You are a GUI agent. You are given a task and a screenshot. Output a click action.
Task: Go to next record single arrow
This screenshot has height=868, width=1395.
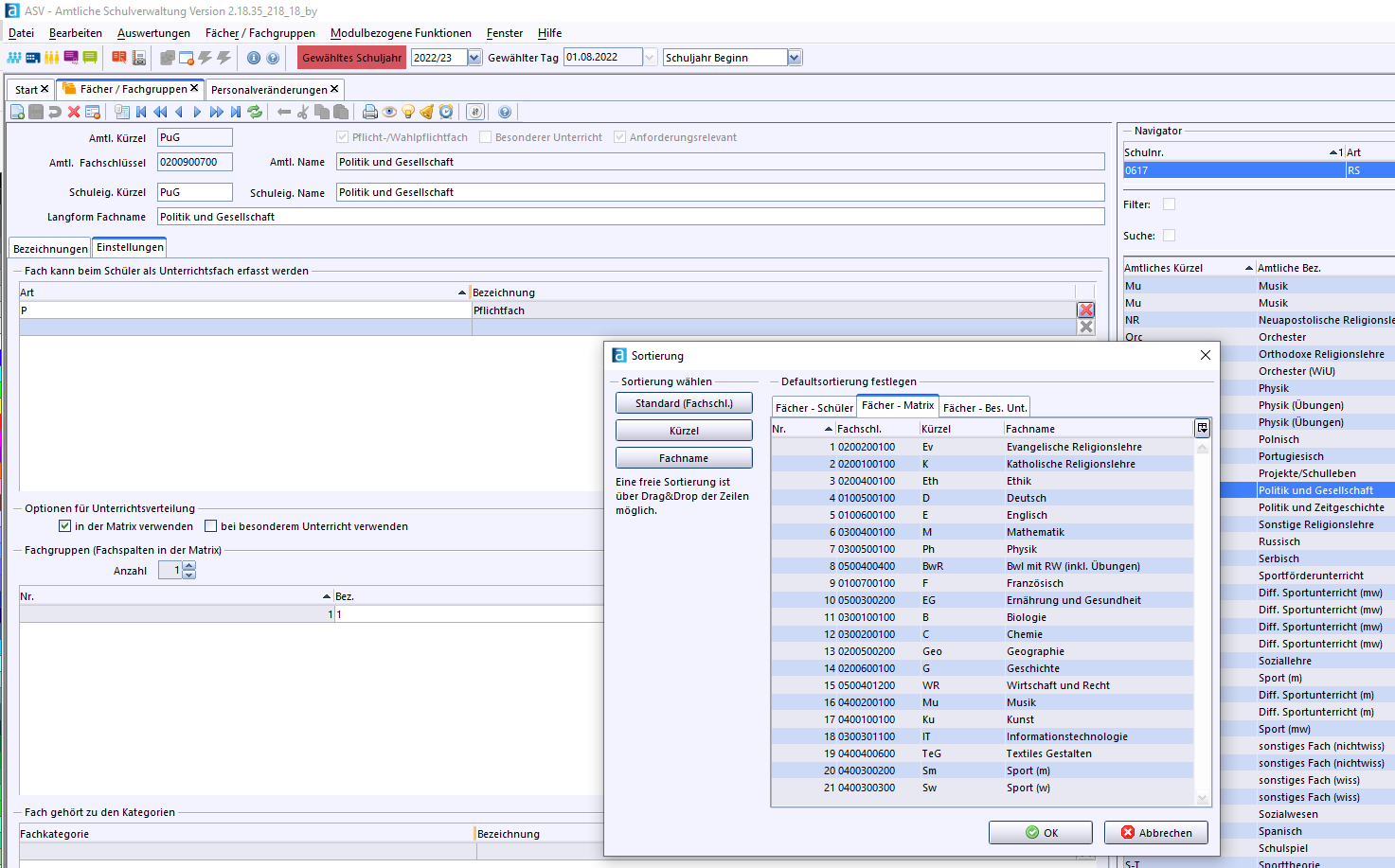tap(197, 112)
